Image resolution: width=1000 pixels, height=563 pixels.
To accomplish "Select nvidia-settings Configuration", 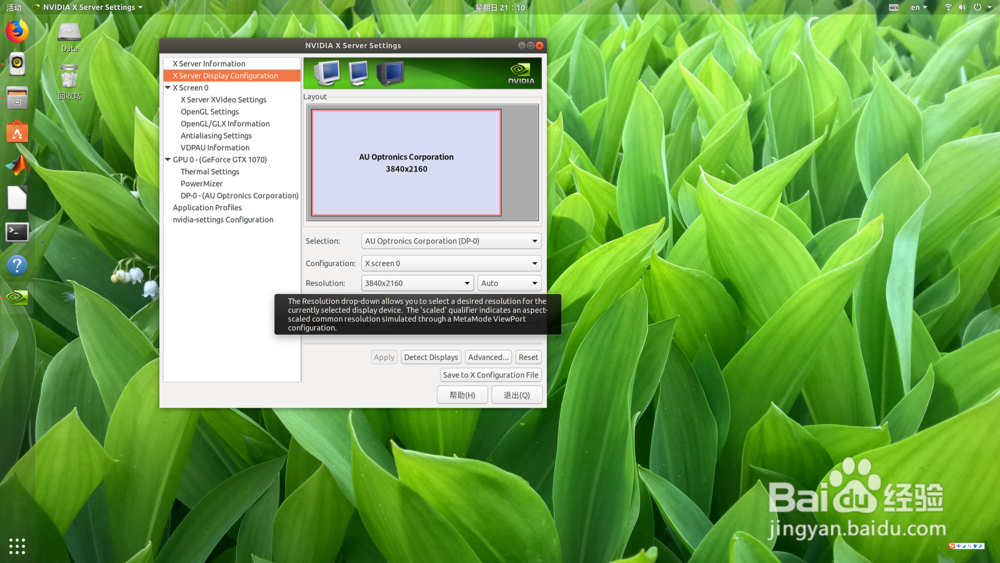I will coord(223,220).
